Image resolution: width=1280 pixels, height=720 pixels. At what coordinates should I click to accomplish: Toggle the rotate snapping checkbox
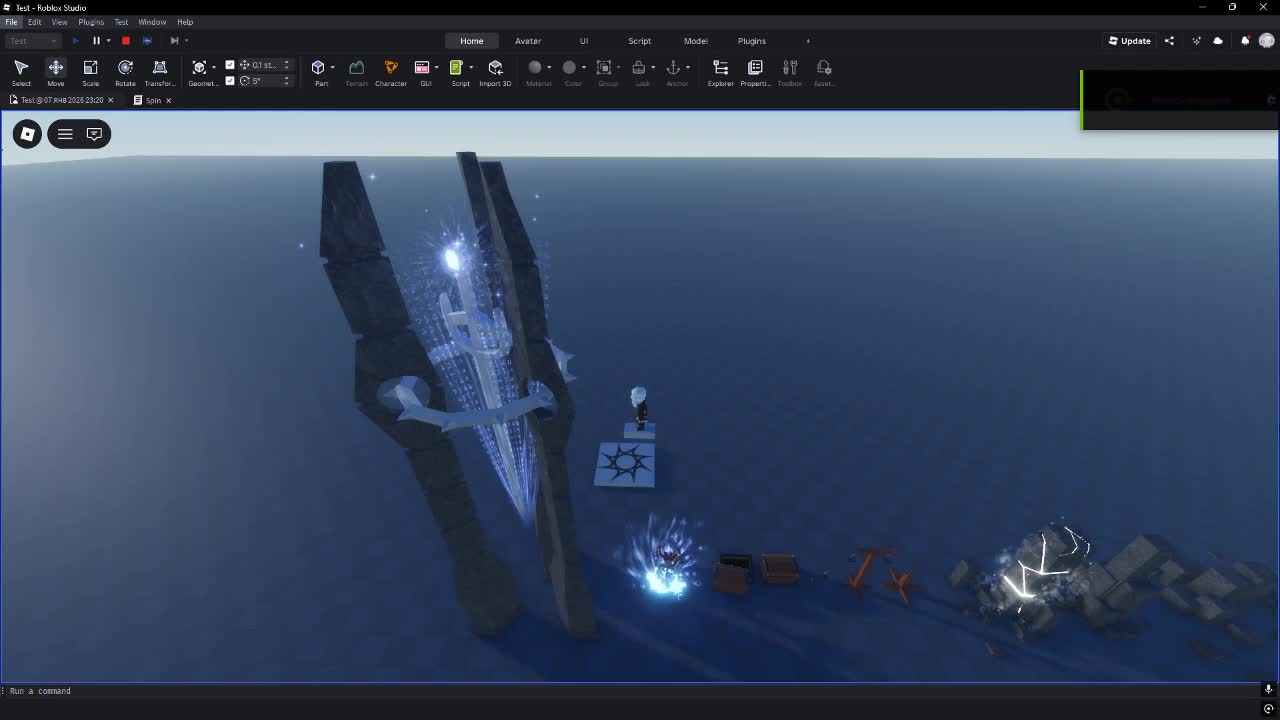(230, 80)
